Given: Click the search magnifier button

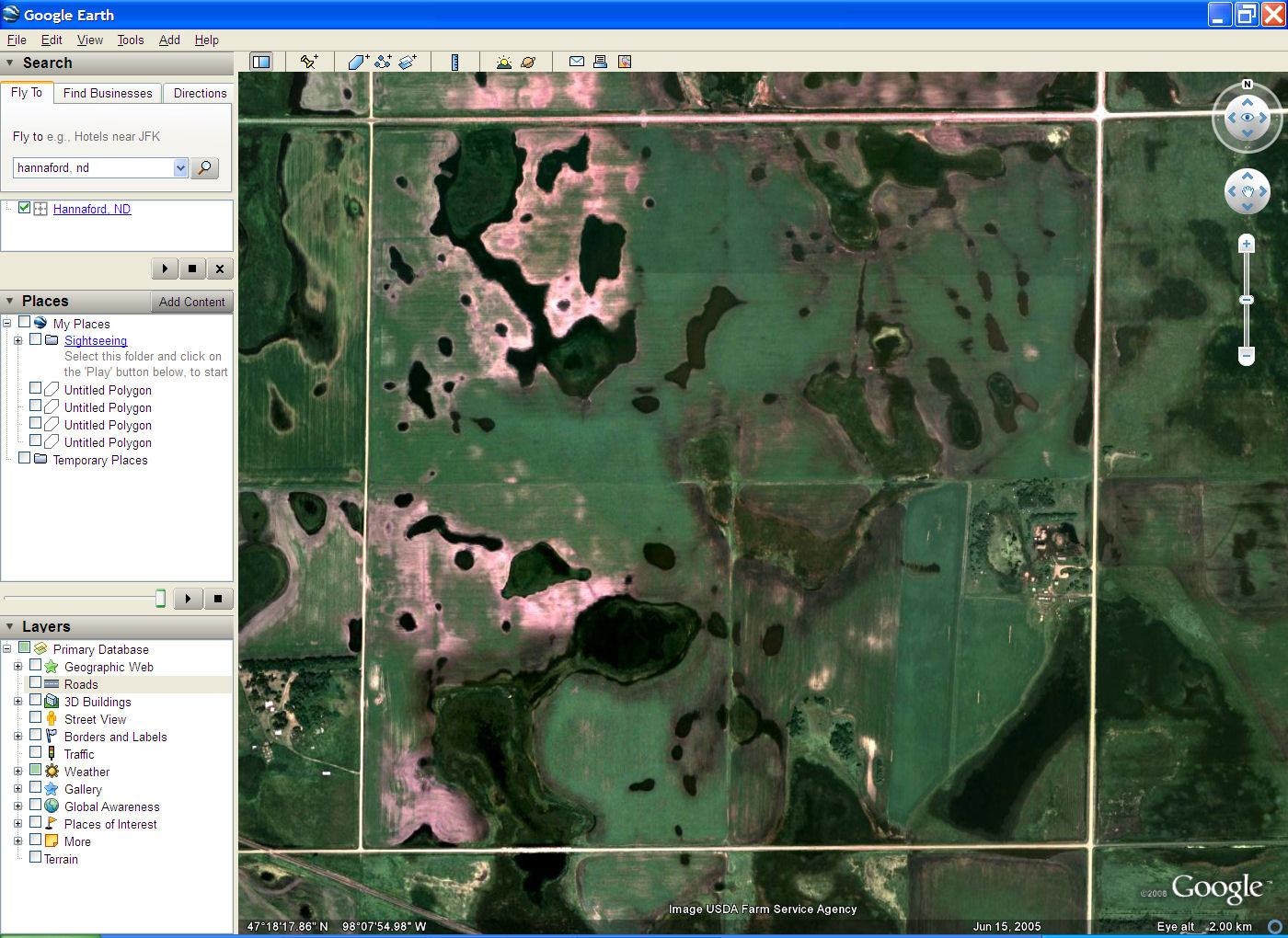Looking at the screenshot, I should point(204,167).
